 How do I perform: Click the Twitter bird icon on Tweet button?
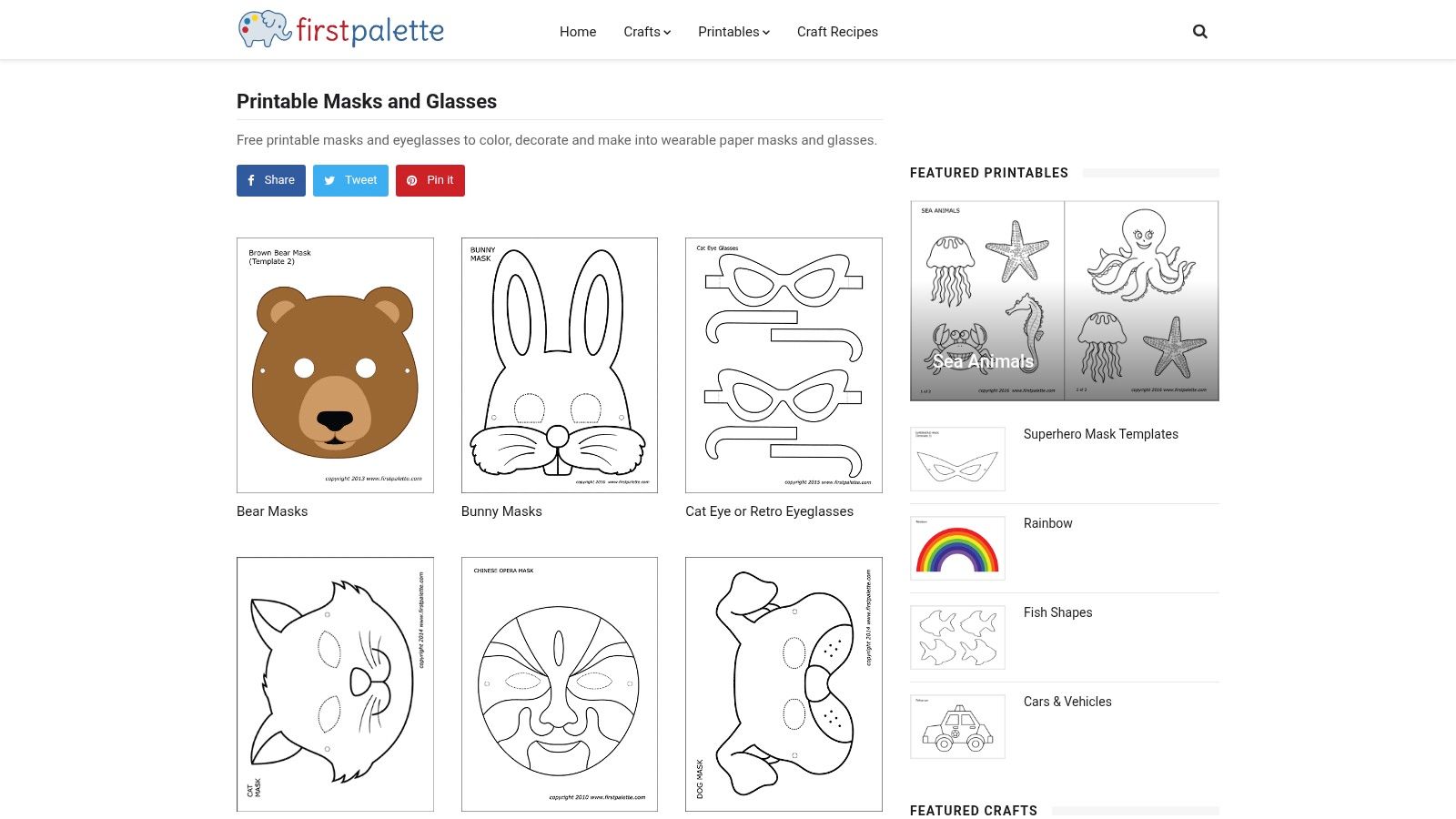pos(329,180)
